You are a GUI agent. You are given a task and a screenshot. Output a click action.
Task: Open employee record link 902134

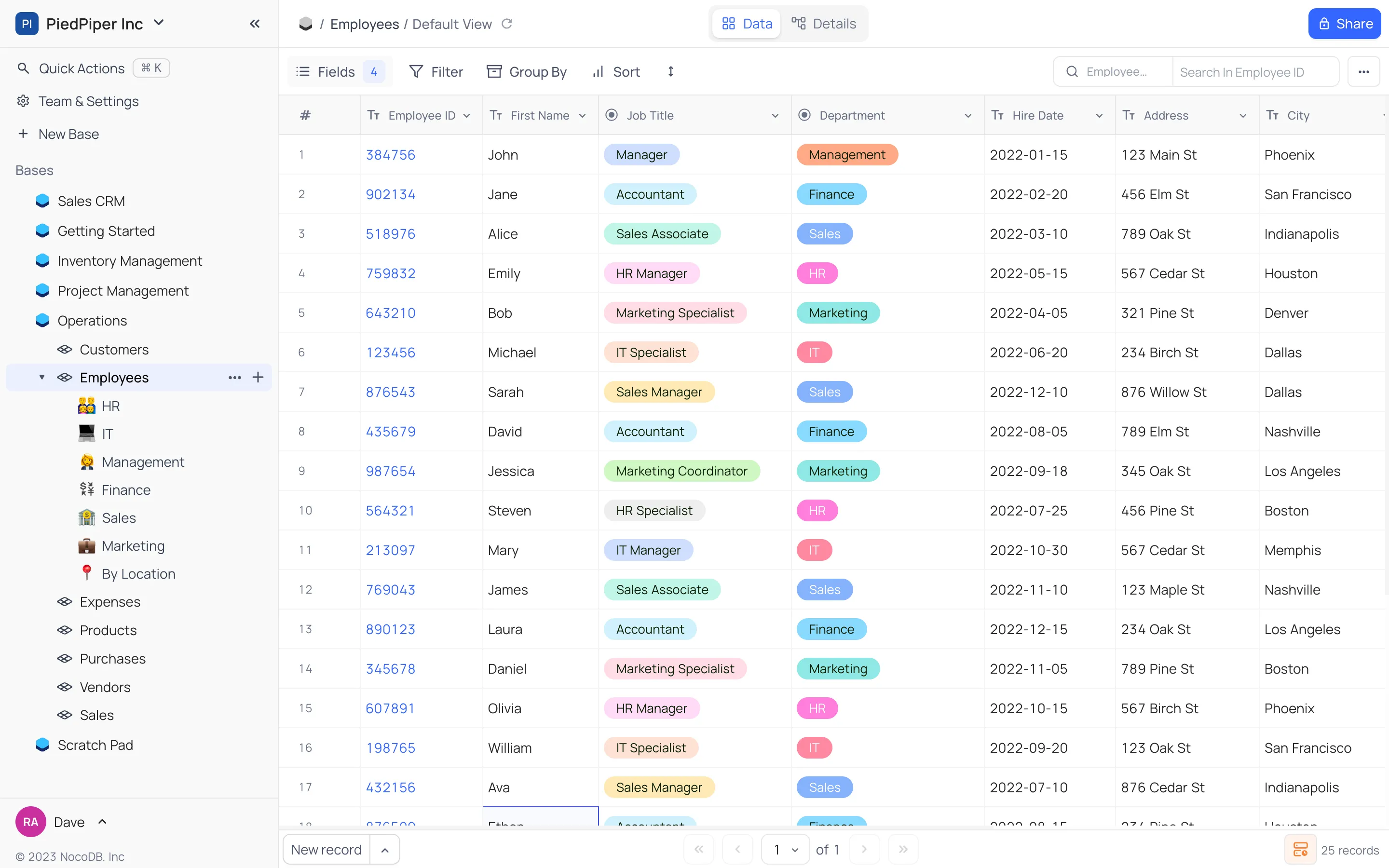(x=390, y=194)
